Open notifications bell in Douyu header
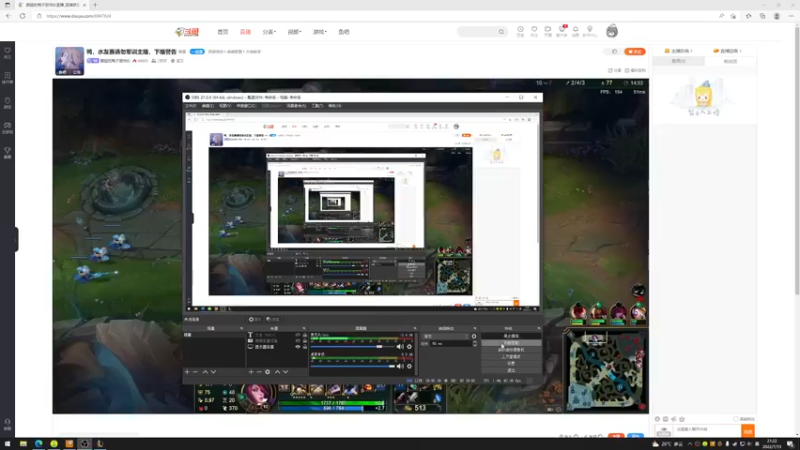Screen dimensions: 800x450 coord(576,31)
